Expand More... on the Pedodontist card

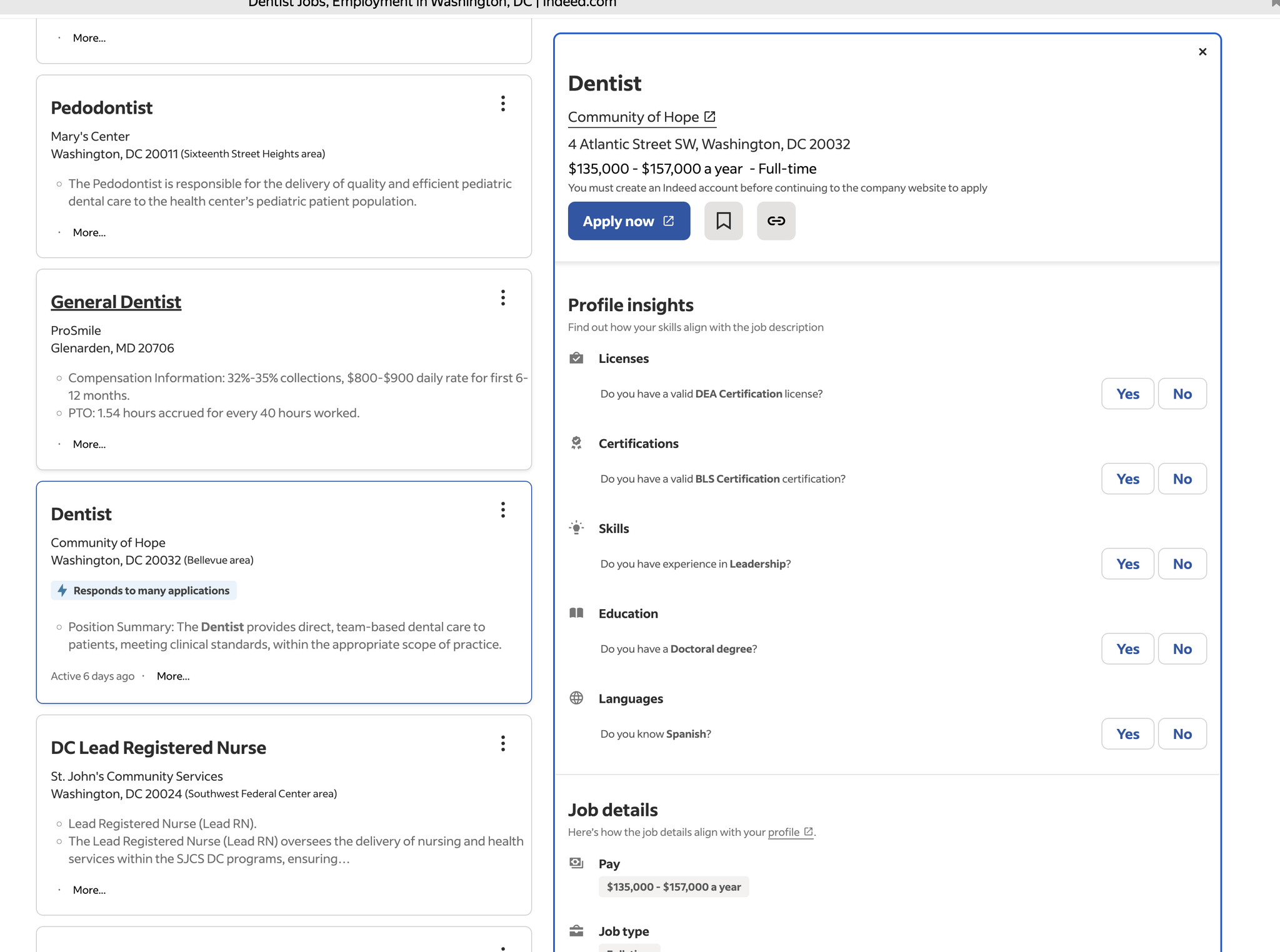click(89, 232)
